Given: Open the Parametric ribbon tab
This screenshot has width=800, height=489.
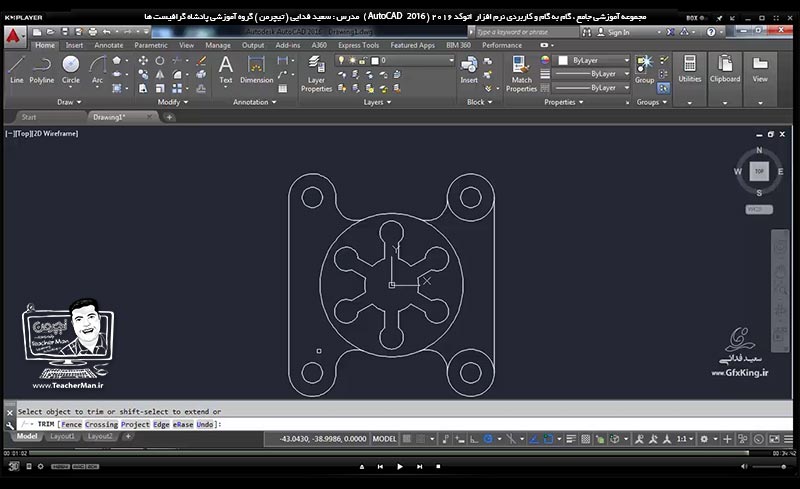Looking at the screenshot, I should pos(151,45).
